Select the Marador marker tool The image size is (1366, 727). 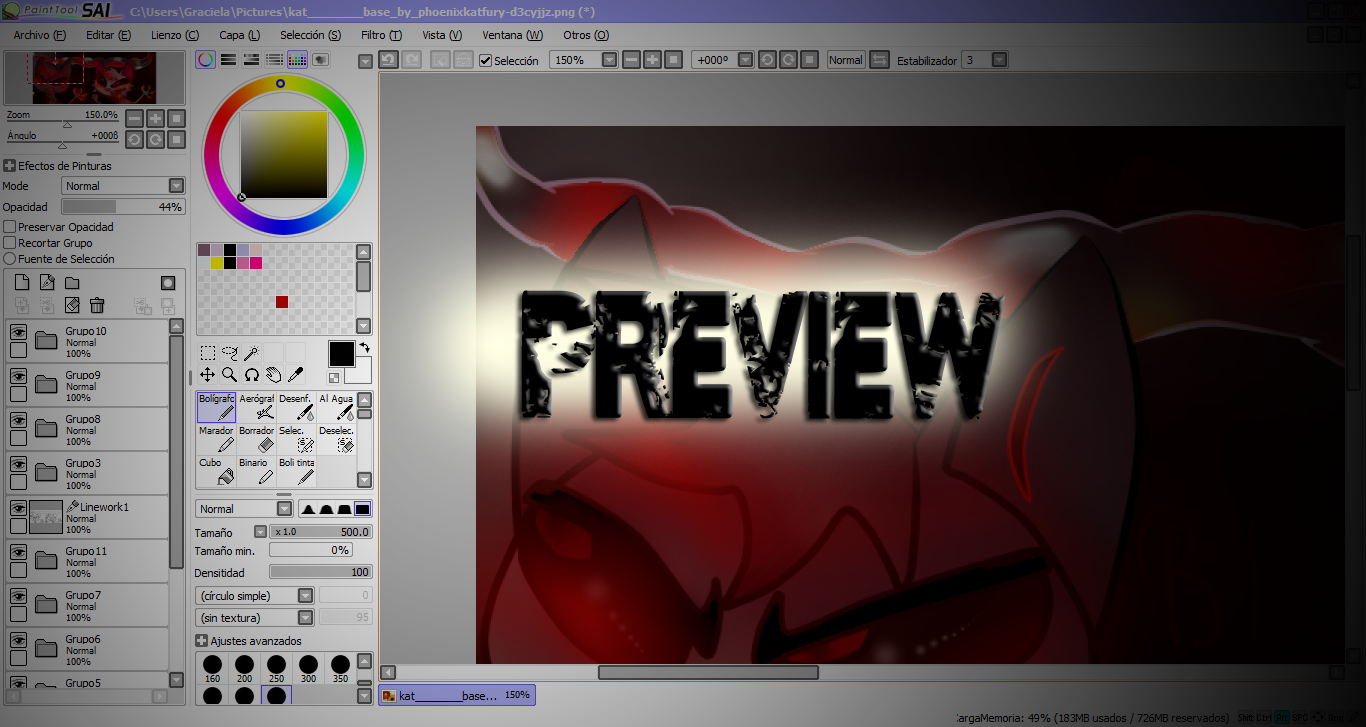[216, 438]
